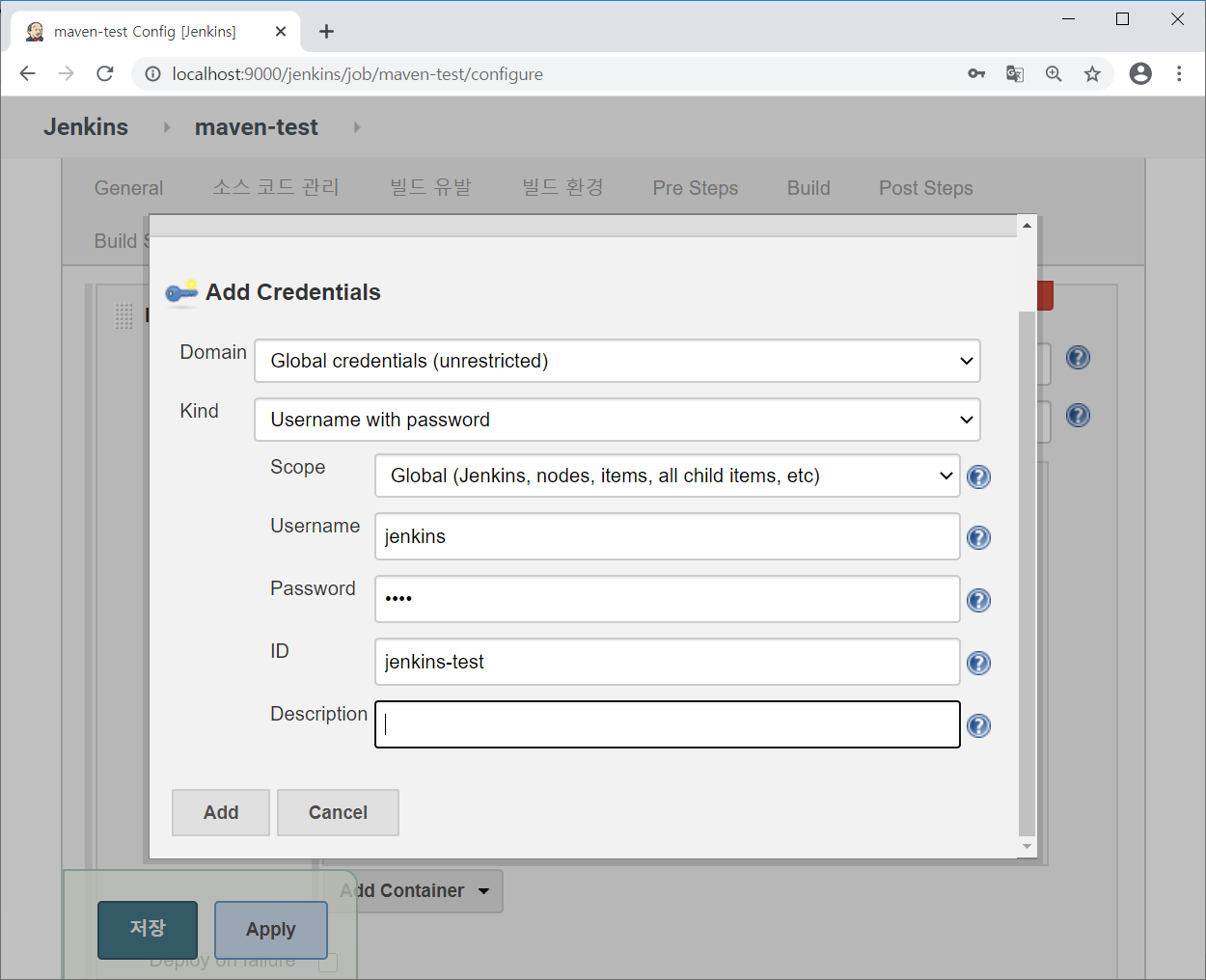This screenshot has height=980, width=1206.
Task: Click the Apply button
Action: [271, 930]
